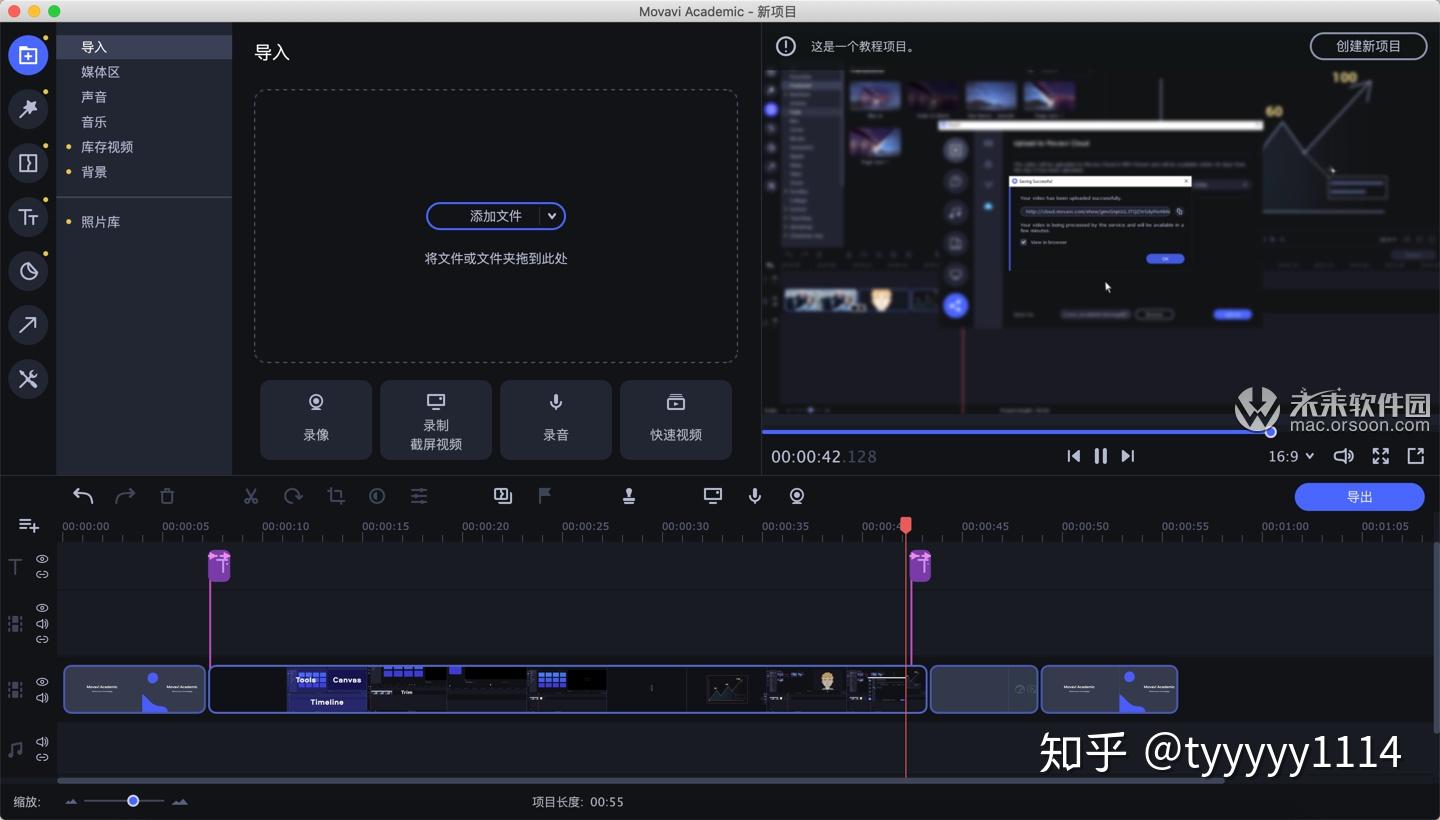Toggle the link icon on the overlay track

point(42,639)
